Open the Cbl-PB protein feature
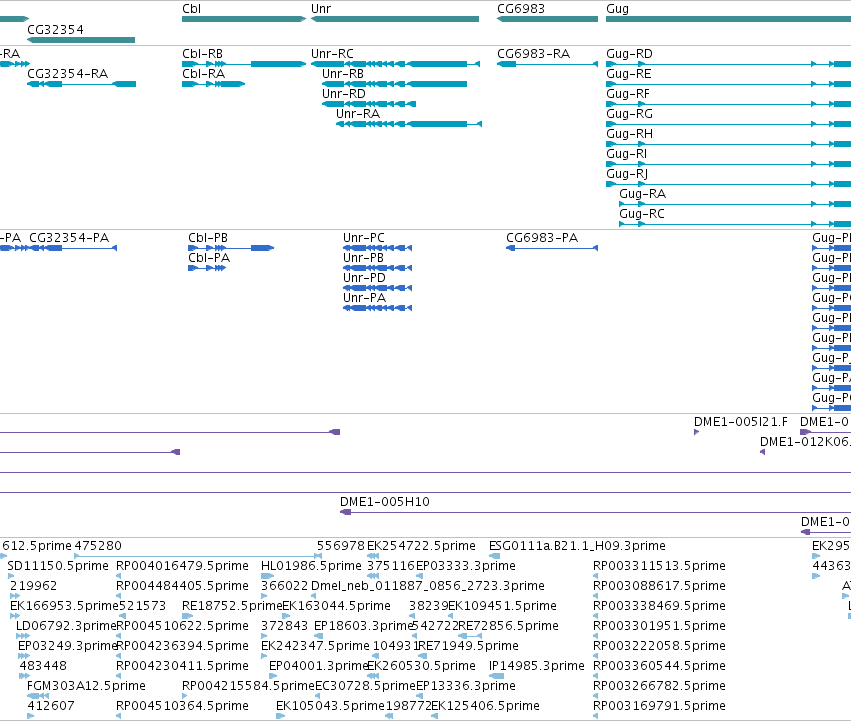Image resolution: width=851 pixels, height=721 pixels. [x=231, y=248]
